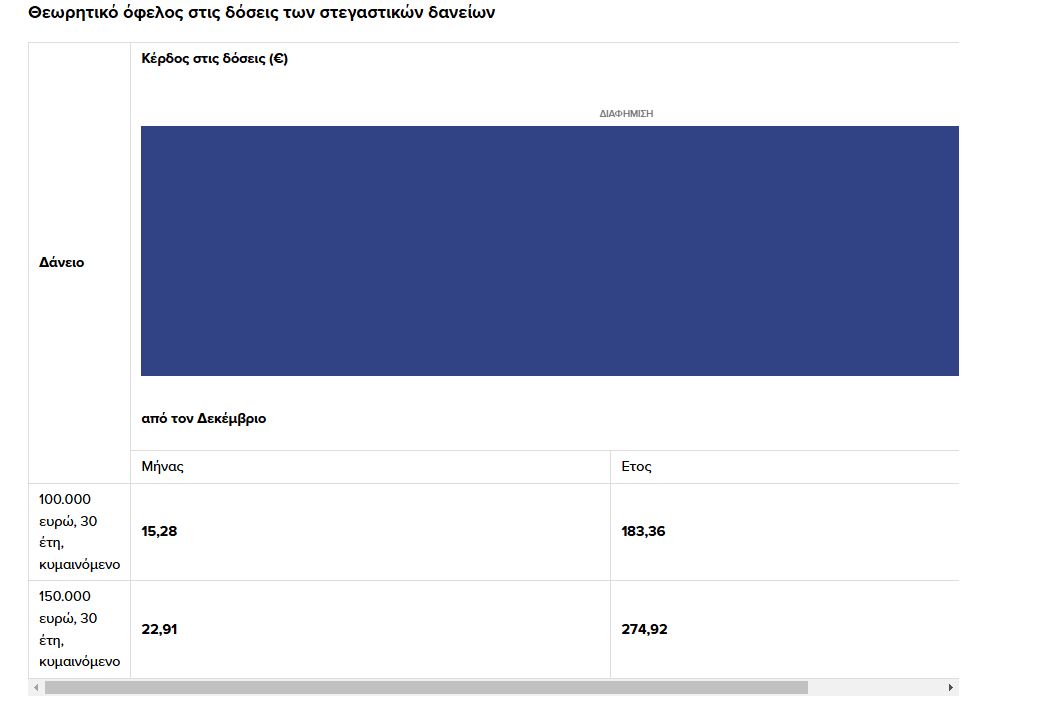Click the ΔΙΑΦΗΜΙΣΗ label above the banner
This screenshot has height=705, width=1053.
(x=626, y=114)
